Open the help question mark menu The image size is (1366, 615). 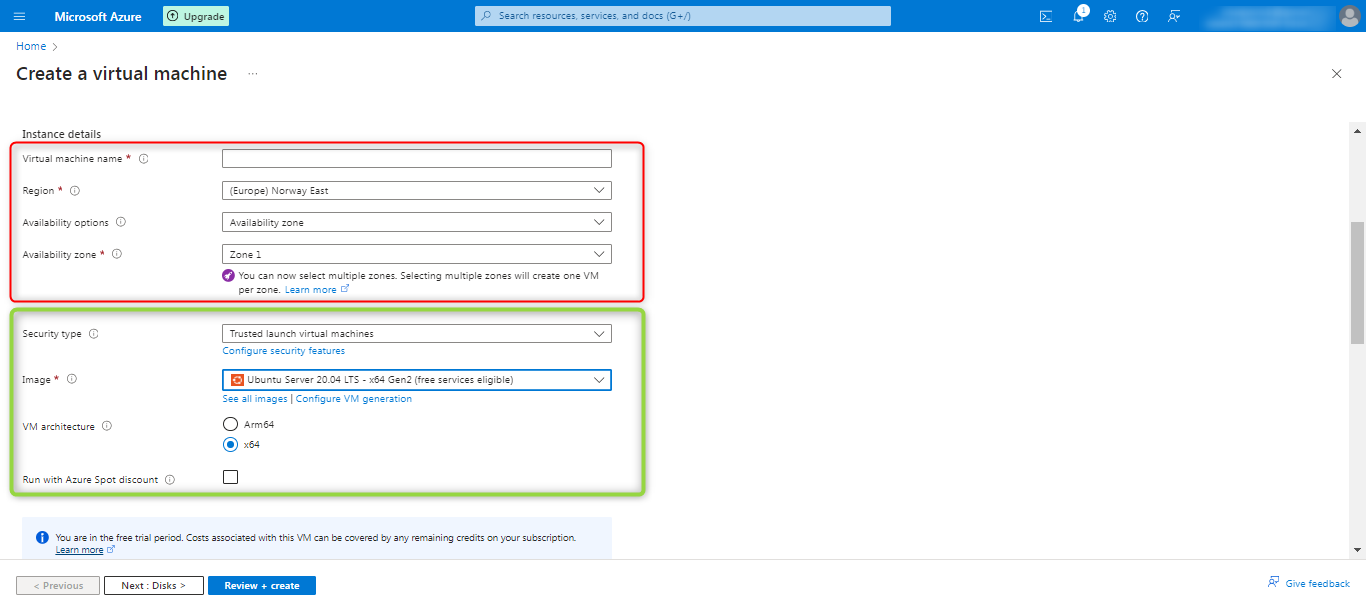coord(1142,16)
